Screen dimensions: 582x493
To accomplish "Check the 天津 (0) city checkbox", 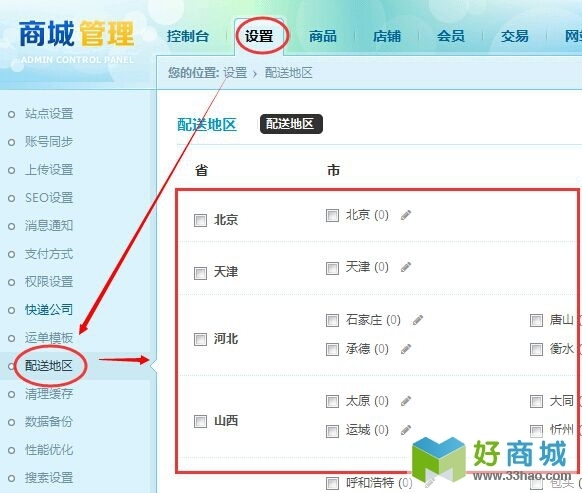I will click(332, 268).
